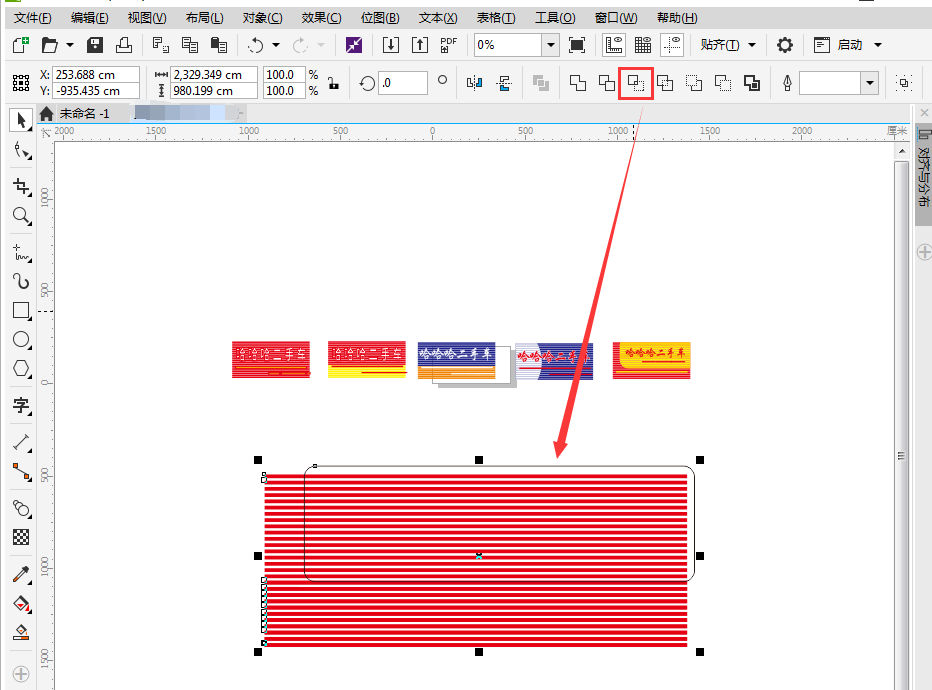Expand the 贴齐(T) snap dropdown

(752, 45)
